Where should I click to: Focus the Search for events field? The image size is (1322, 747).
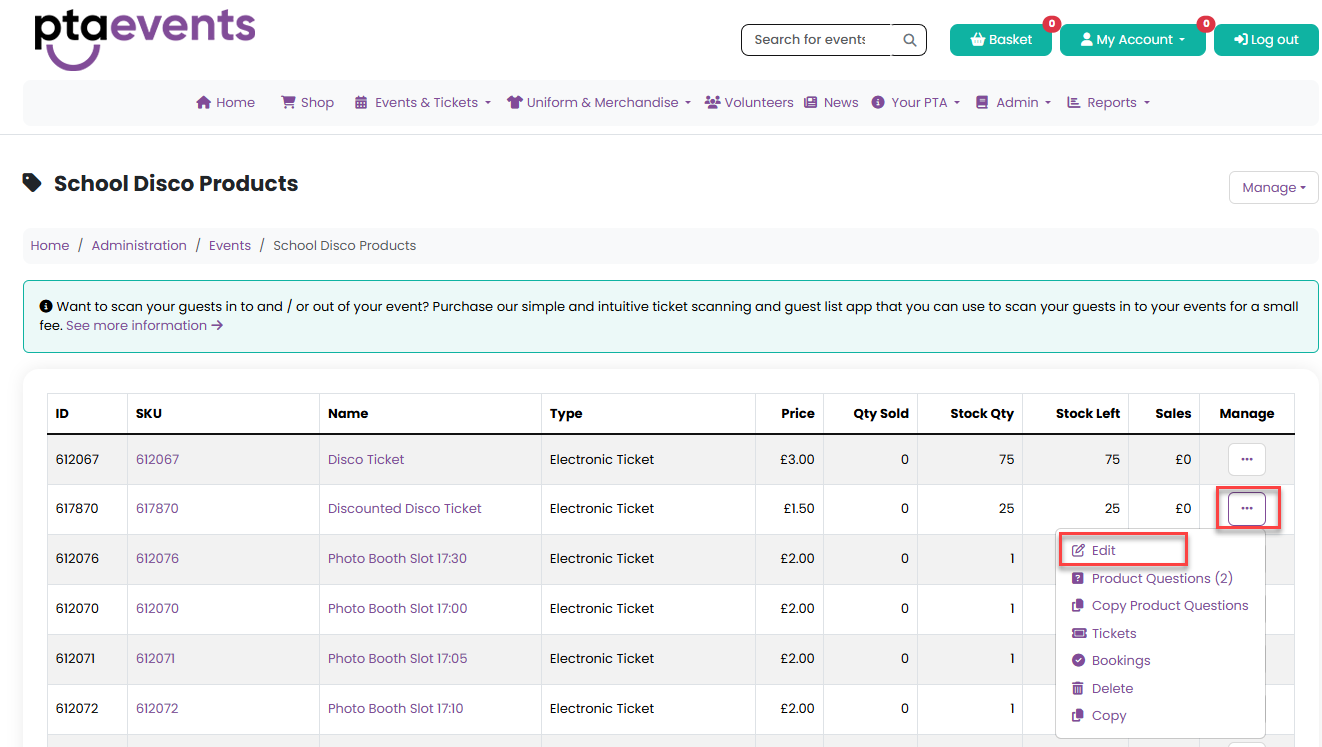coord(816,40)
